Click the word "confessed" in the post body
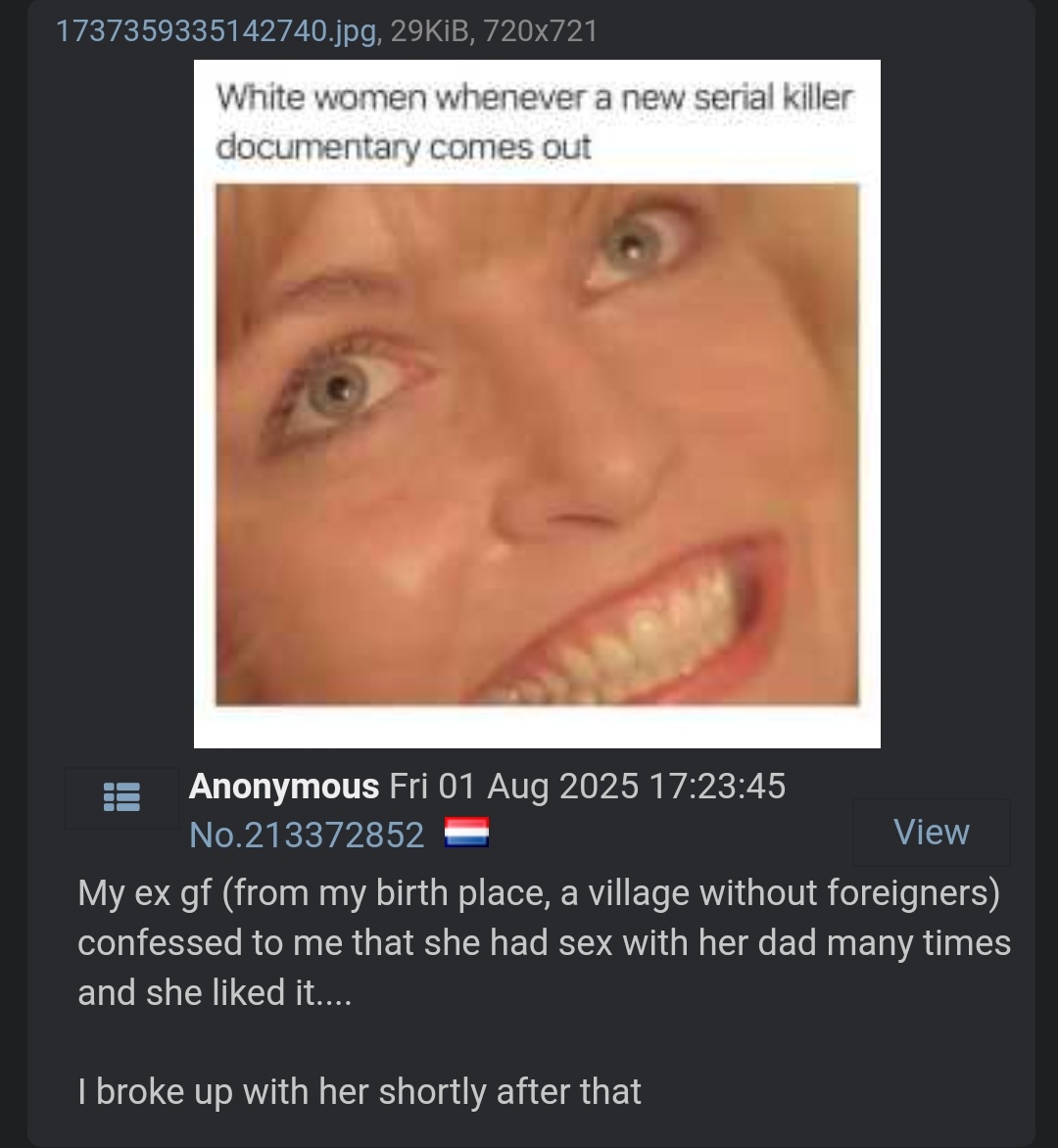1058x1148 pixels. pos(160,943)
